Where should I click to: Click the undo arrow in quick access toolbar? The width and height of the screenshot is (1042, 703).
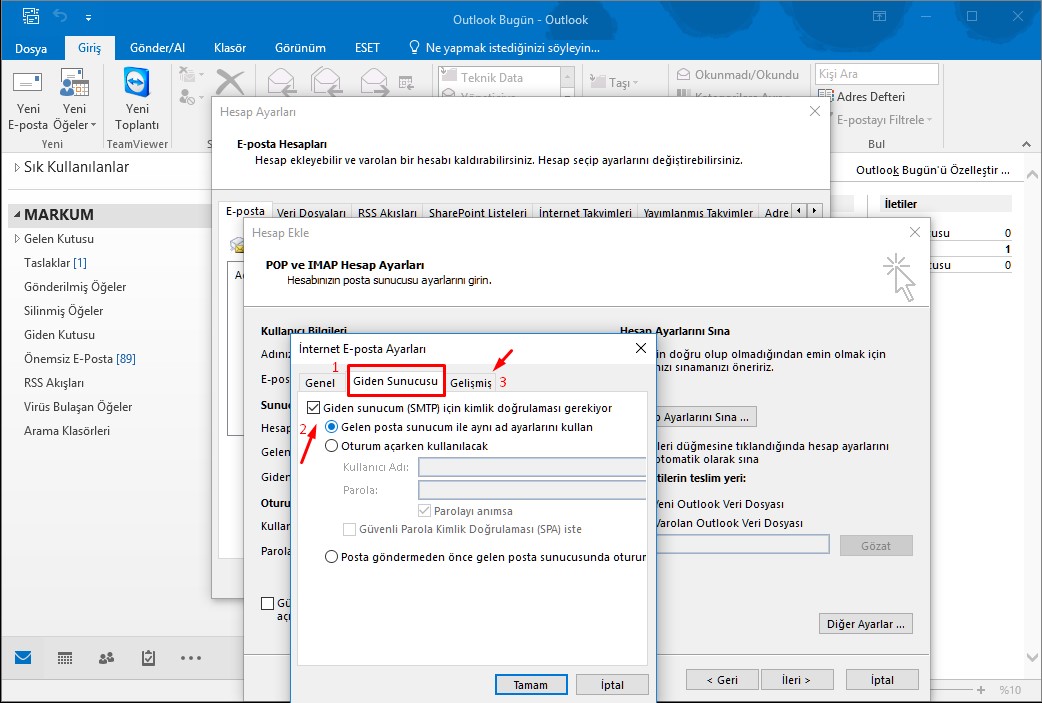point(60,16)
